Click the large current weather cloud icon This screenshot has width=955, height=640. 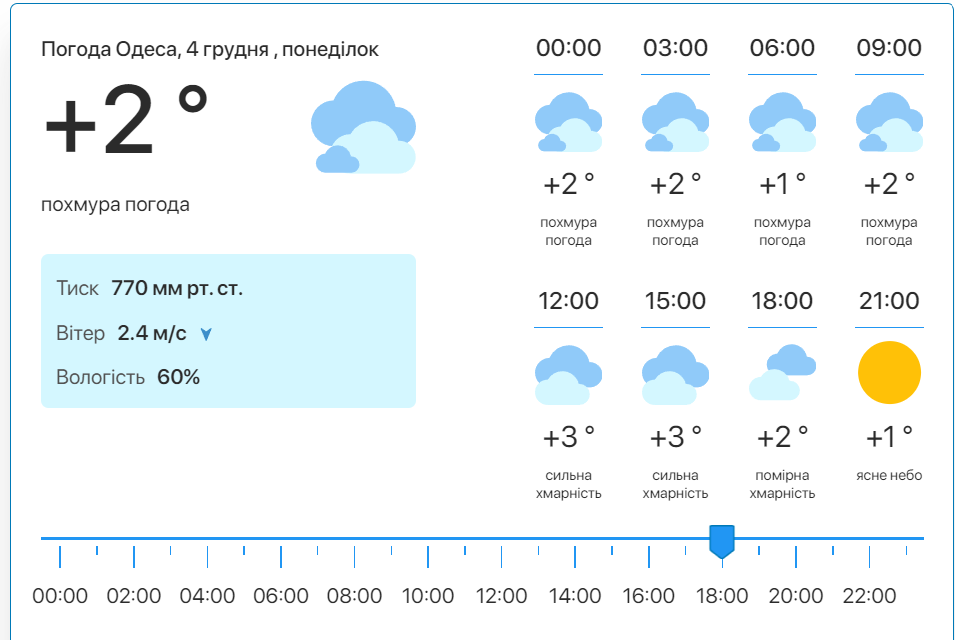[363, 128]
